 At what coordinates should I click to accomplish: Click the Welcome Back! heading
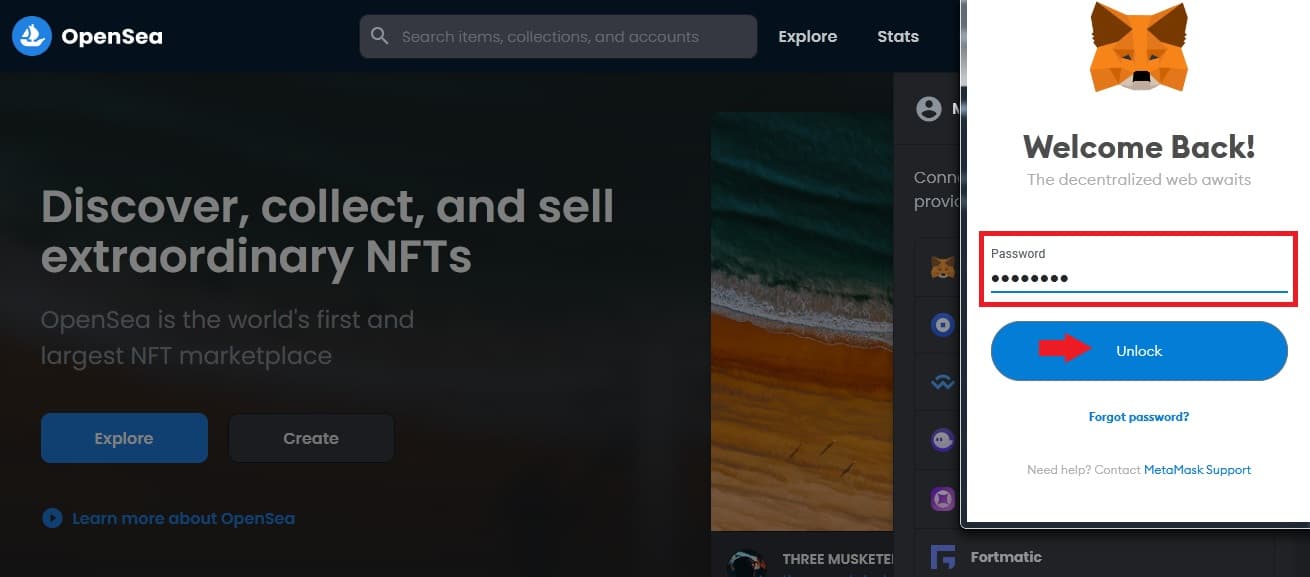[1139, 147]
